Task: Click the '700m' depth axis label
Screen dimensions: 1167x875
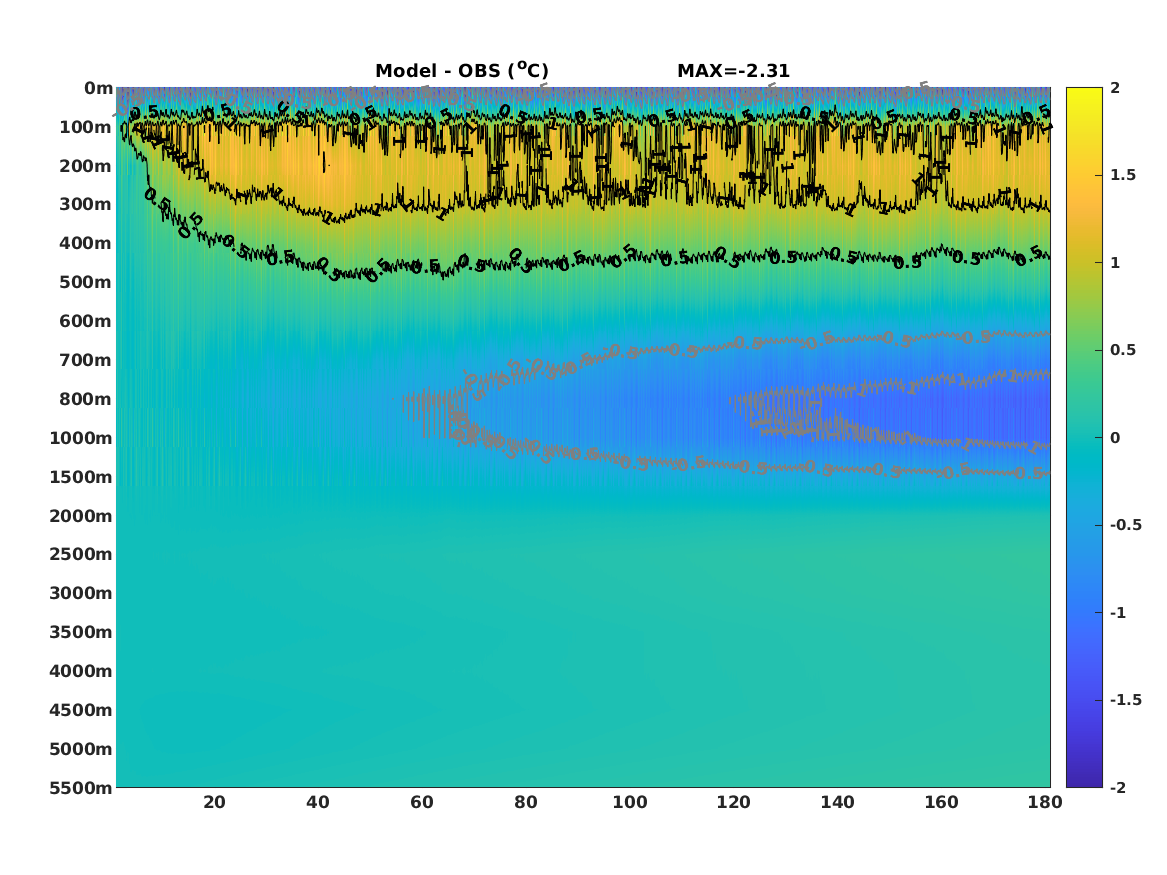Action: coord(86,360)
